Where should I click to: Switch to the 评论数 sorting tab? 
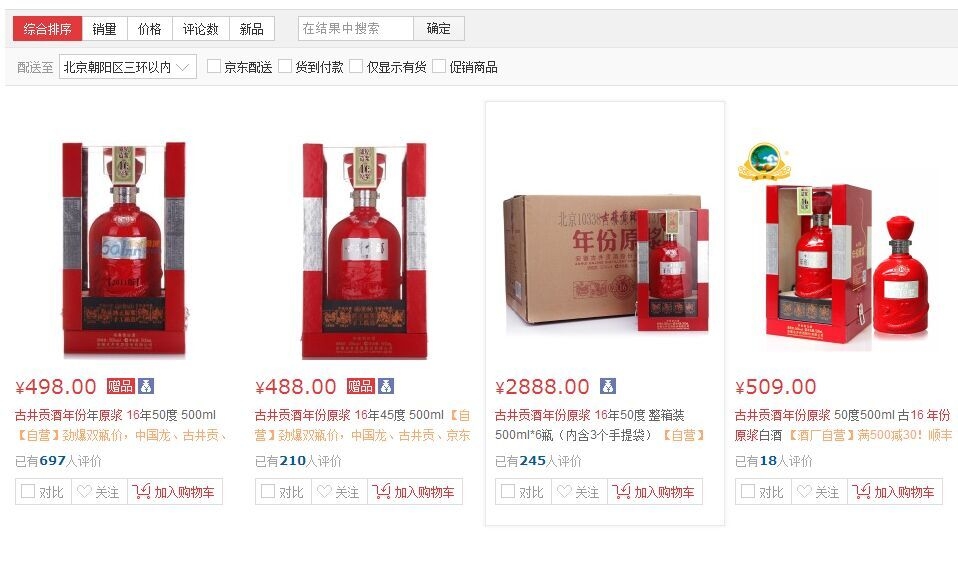tap(200, 29)
